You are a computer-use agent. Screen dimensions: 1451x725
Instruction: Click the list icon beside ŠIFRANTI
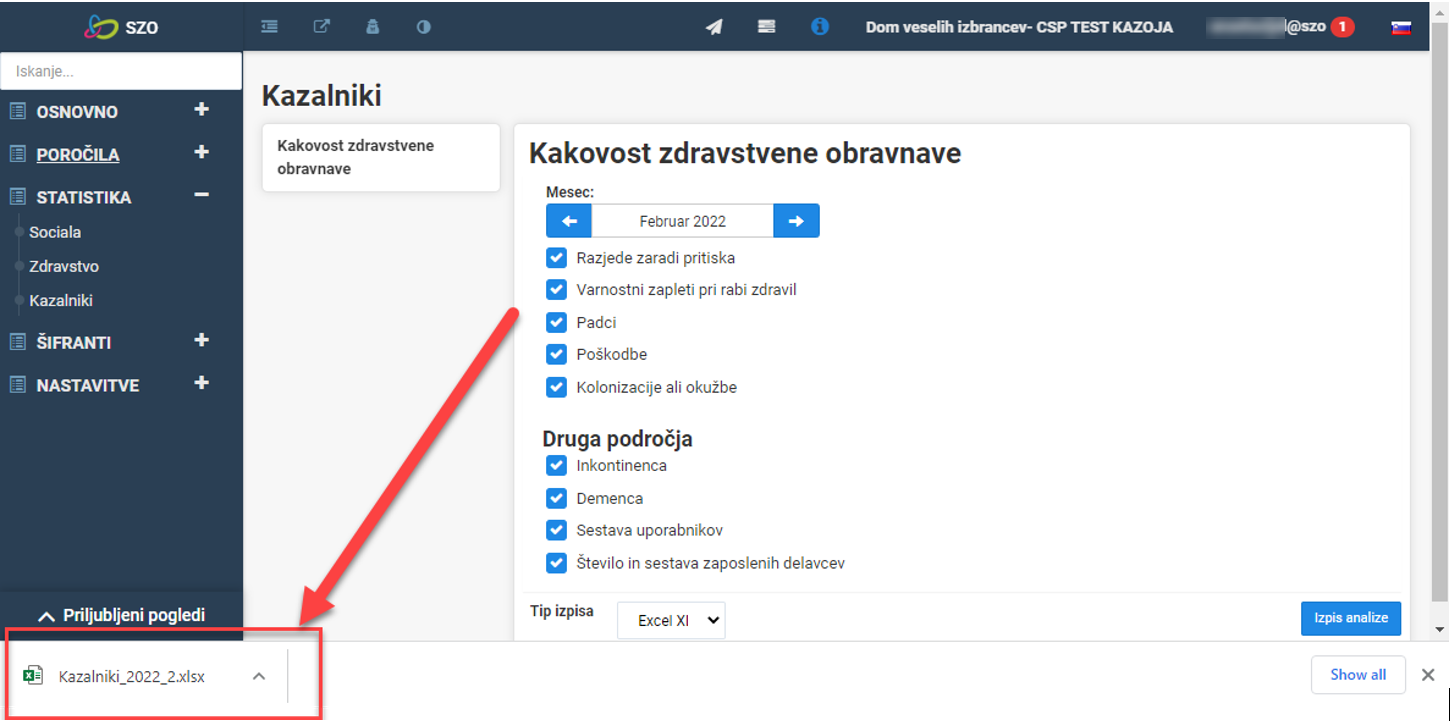tap(17, 342)
